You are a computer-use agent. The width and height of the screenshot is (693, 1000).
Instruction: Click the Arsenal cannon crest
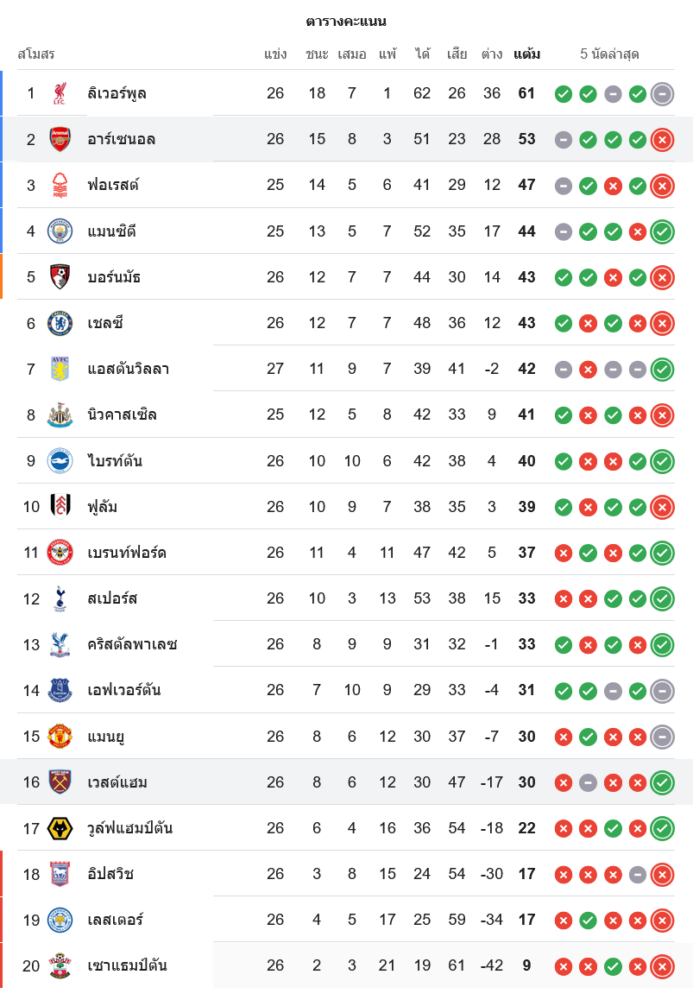60,140
